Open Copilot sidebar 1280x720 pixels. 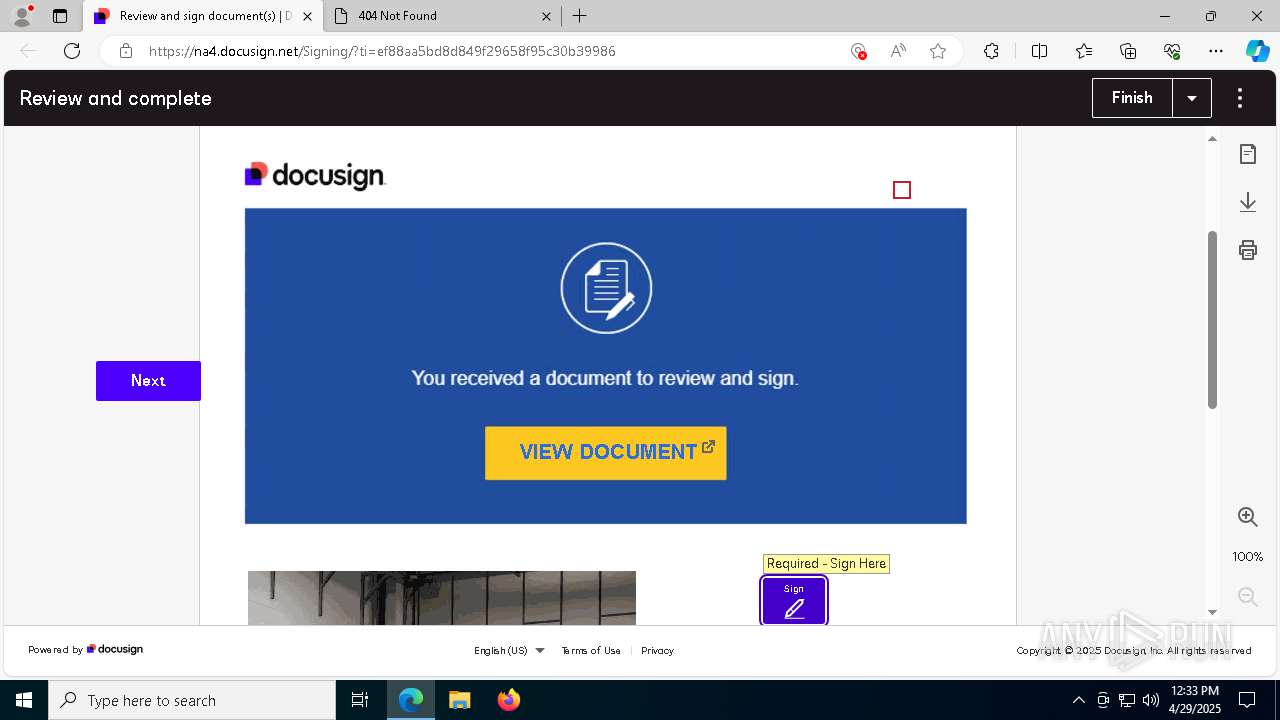(1257, 51)
